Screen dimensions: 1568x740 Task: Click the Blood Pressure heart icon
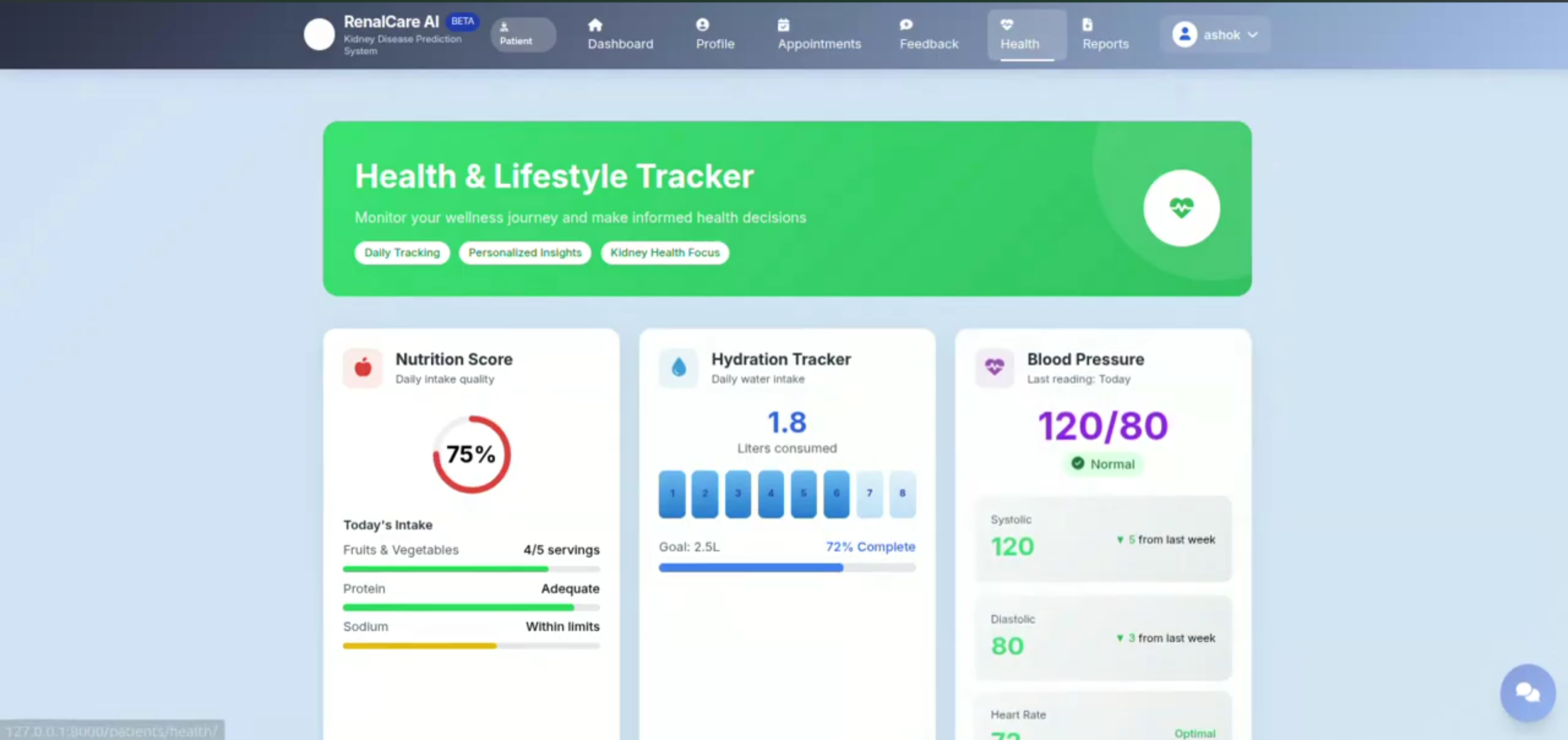point(995,368)
